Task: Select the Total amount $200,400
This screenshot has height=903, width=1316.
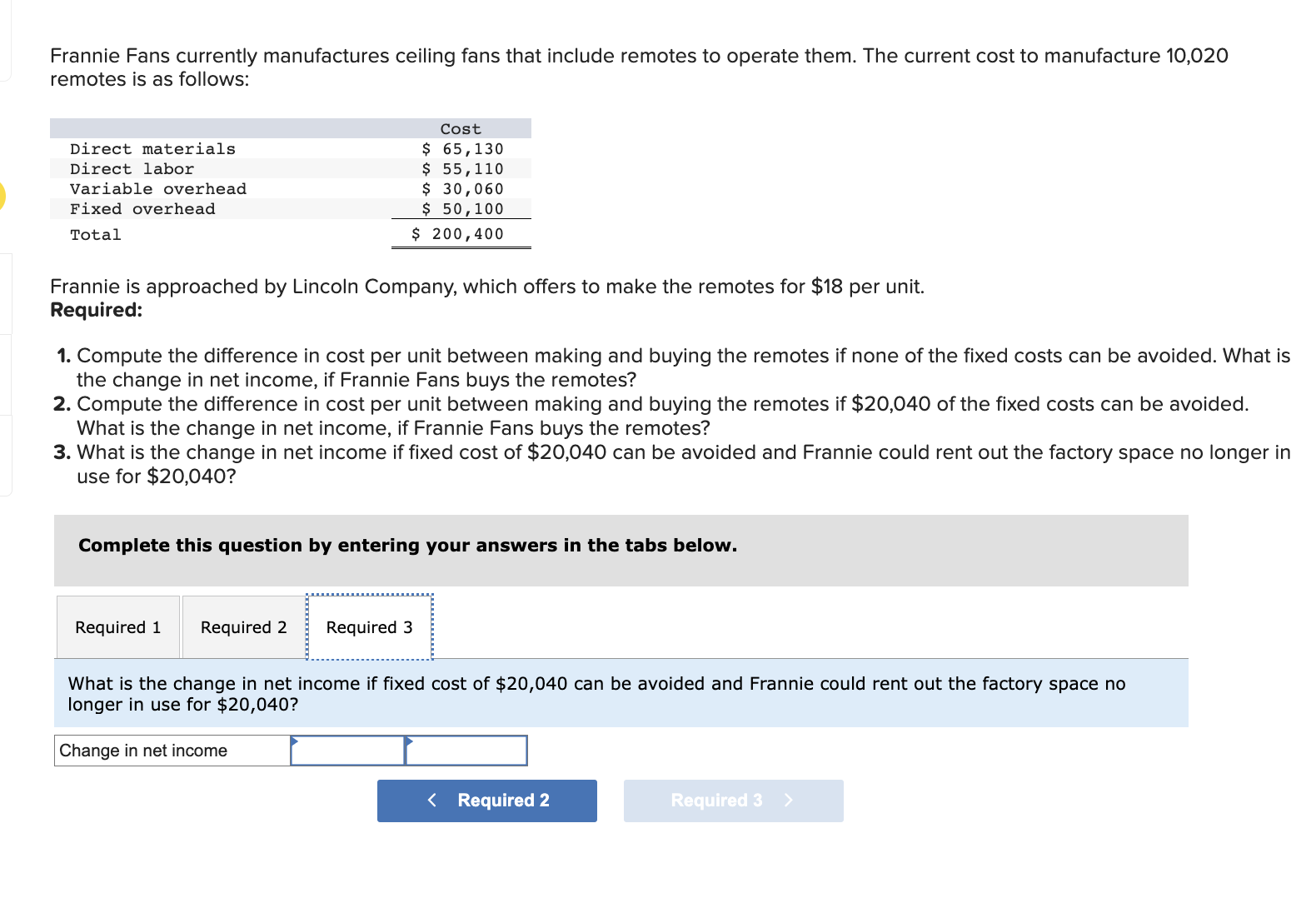Action: pyautogui.click(x=456, y=234)
